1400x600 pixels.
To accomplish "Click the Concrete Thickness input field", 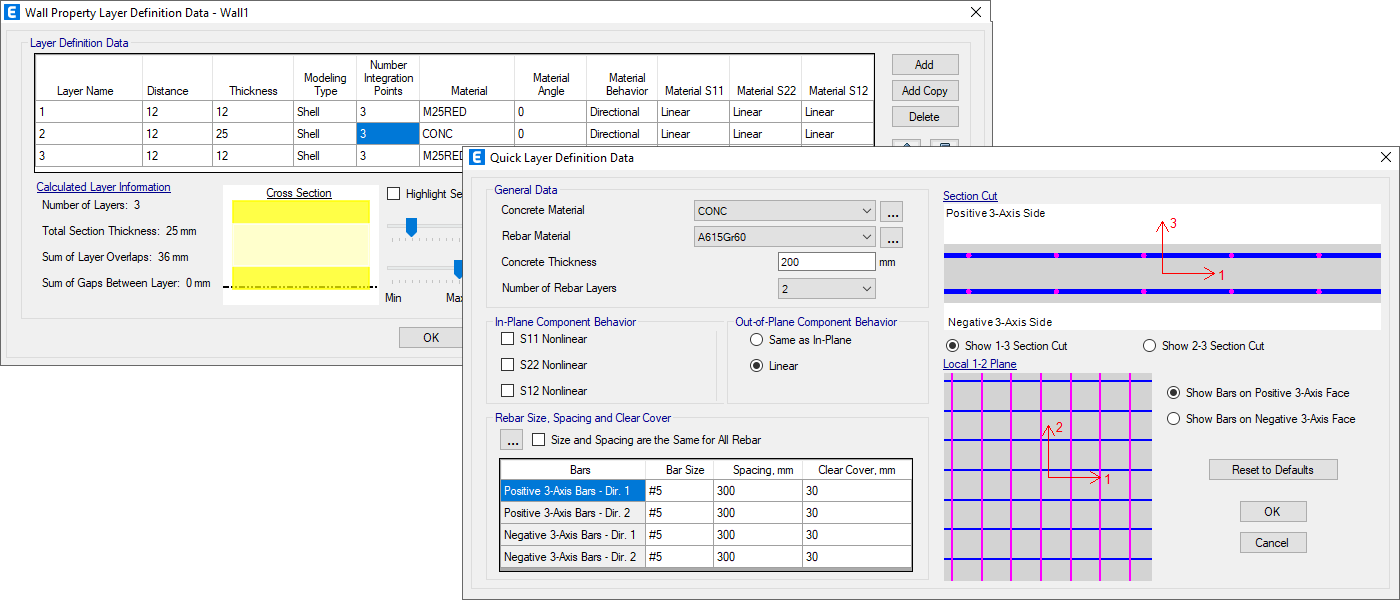I will pos(826,262).
